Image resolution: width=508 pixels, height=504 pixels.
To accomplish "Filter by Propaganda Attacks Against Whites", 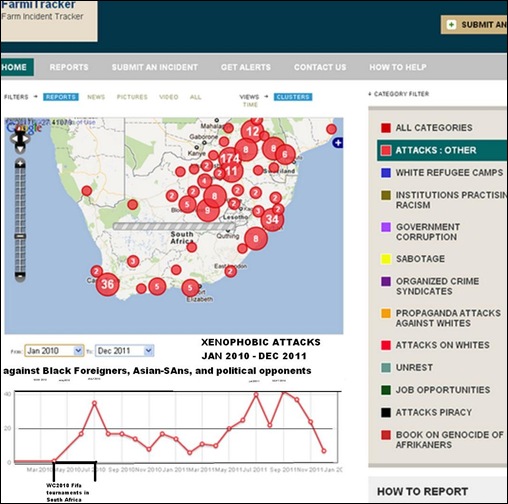I will tap(441, 318).
